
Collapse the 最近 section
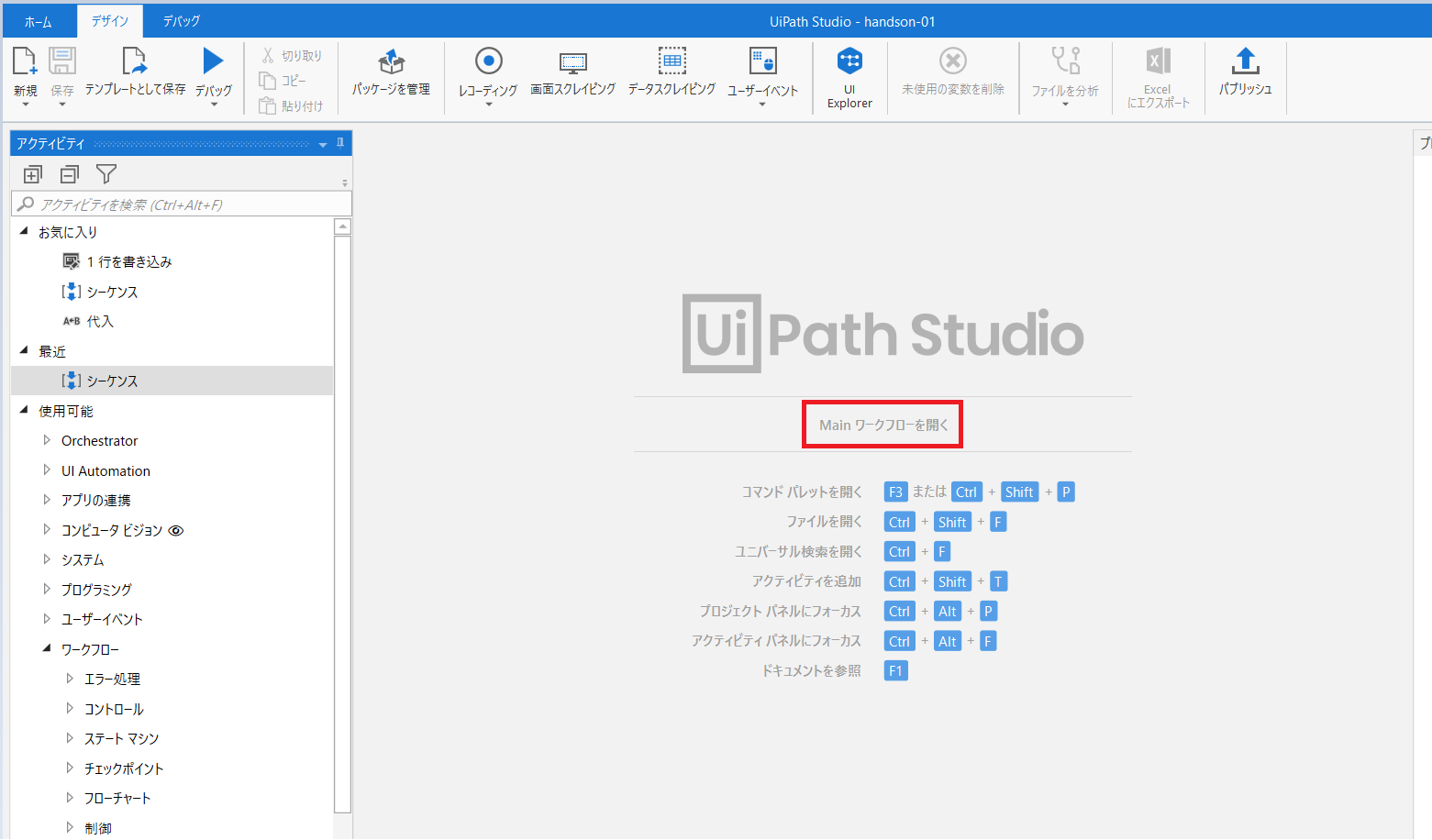(x=24, y=350)
